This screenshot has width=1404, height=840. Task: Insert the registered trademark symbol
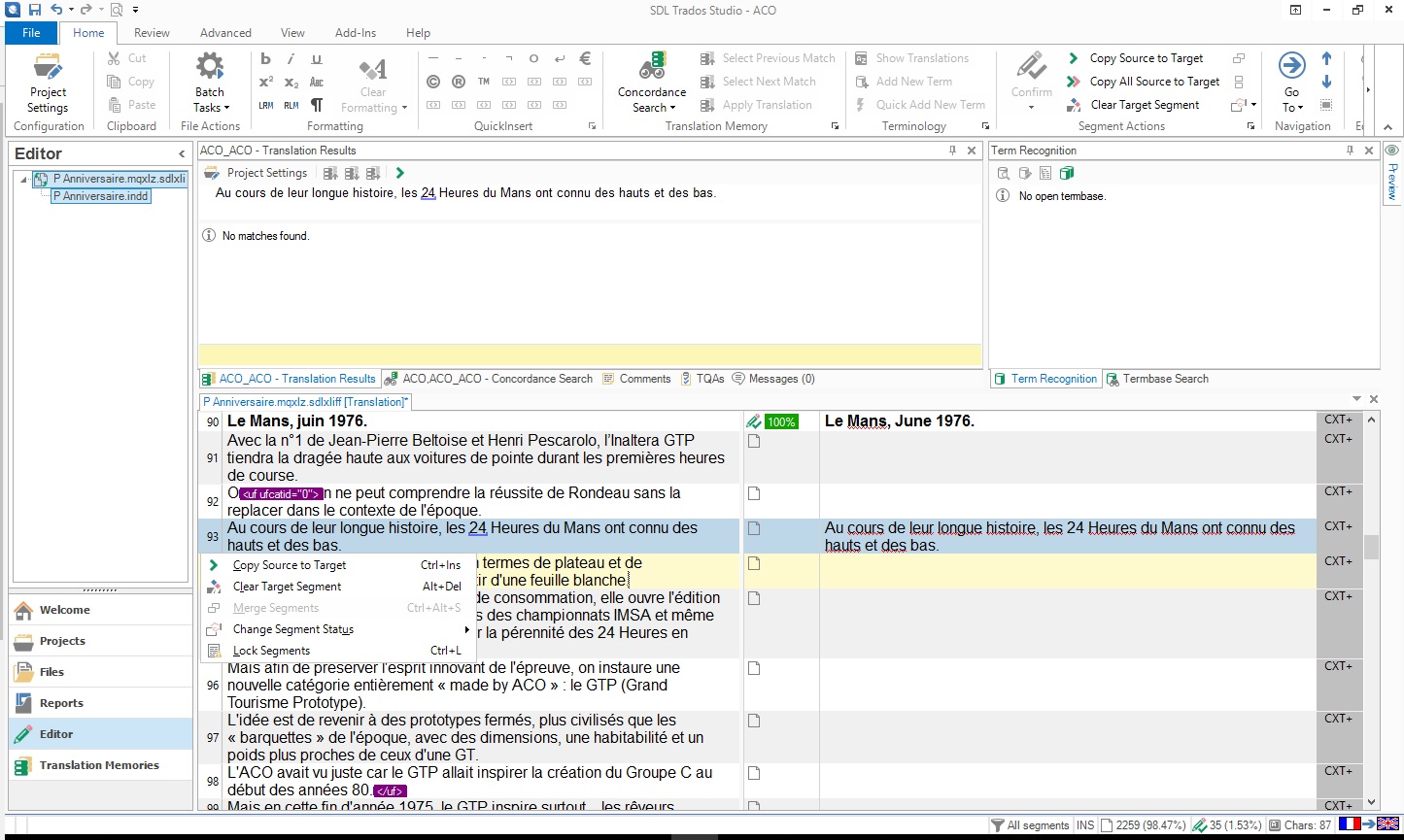point(459,82)
